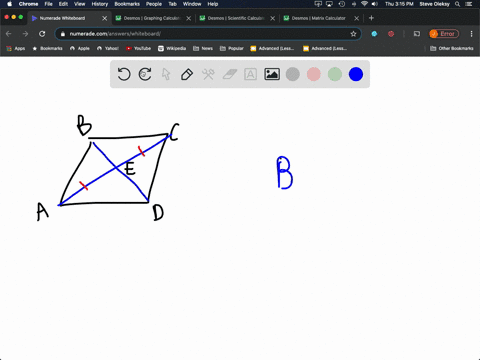Go forward in browser history

pyautogui.click(x=25, y=34)
